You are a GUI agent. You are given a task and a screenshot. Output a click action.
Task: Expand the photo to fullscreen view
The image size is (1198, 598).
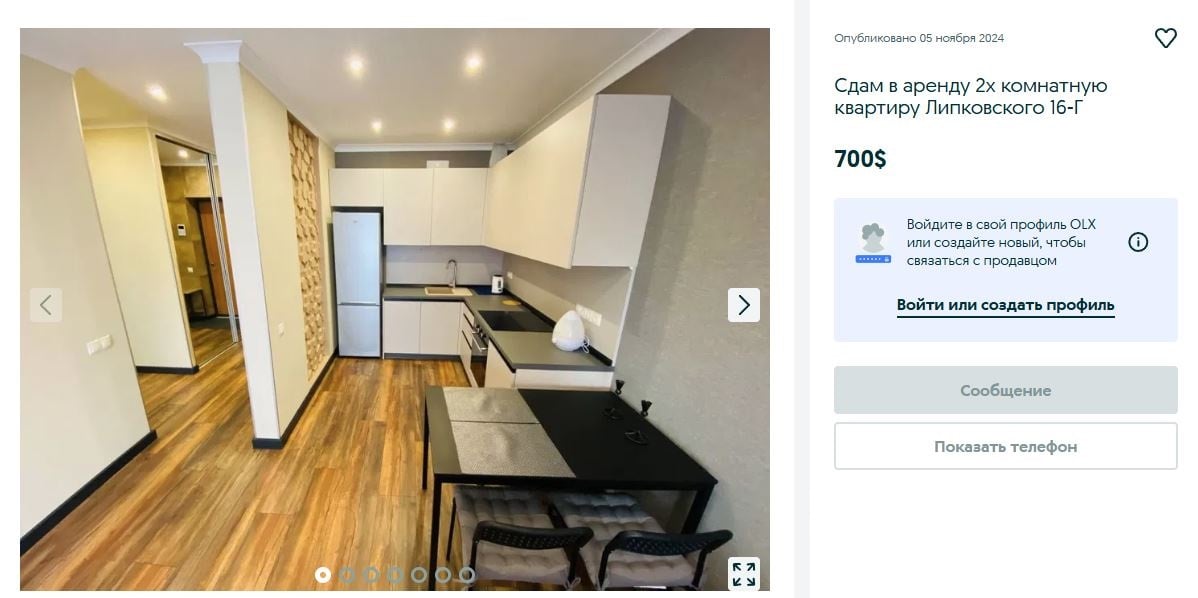coord(743,574)
